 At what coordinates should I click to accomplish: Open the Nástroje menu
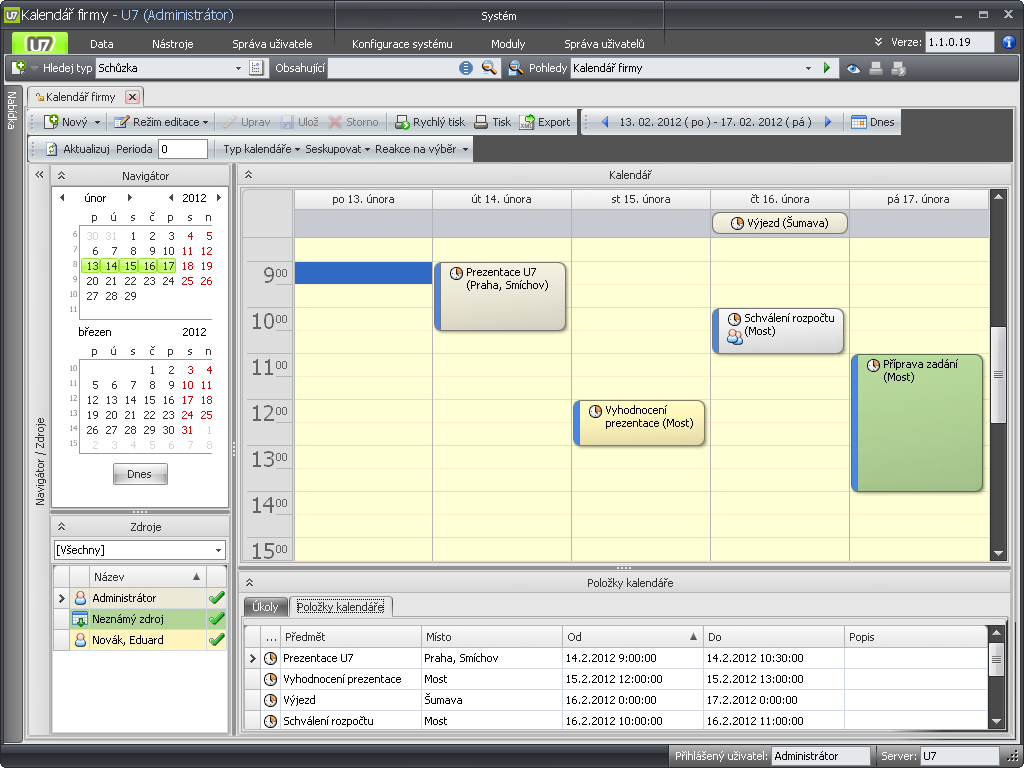[x=172, y=44]
